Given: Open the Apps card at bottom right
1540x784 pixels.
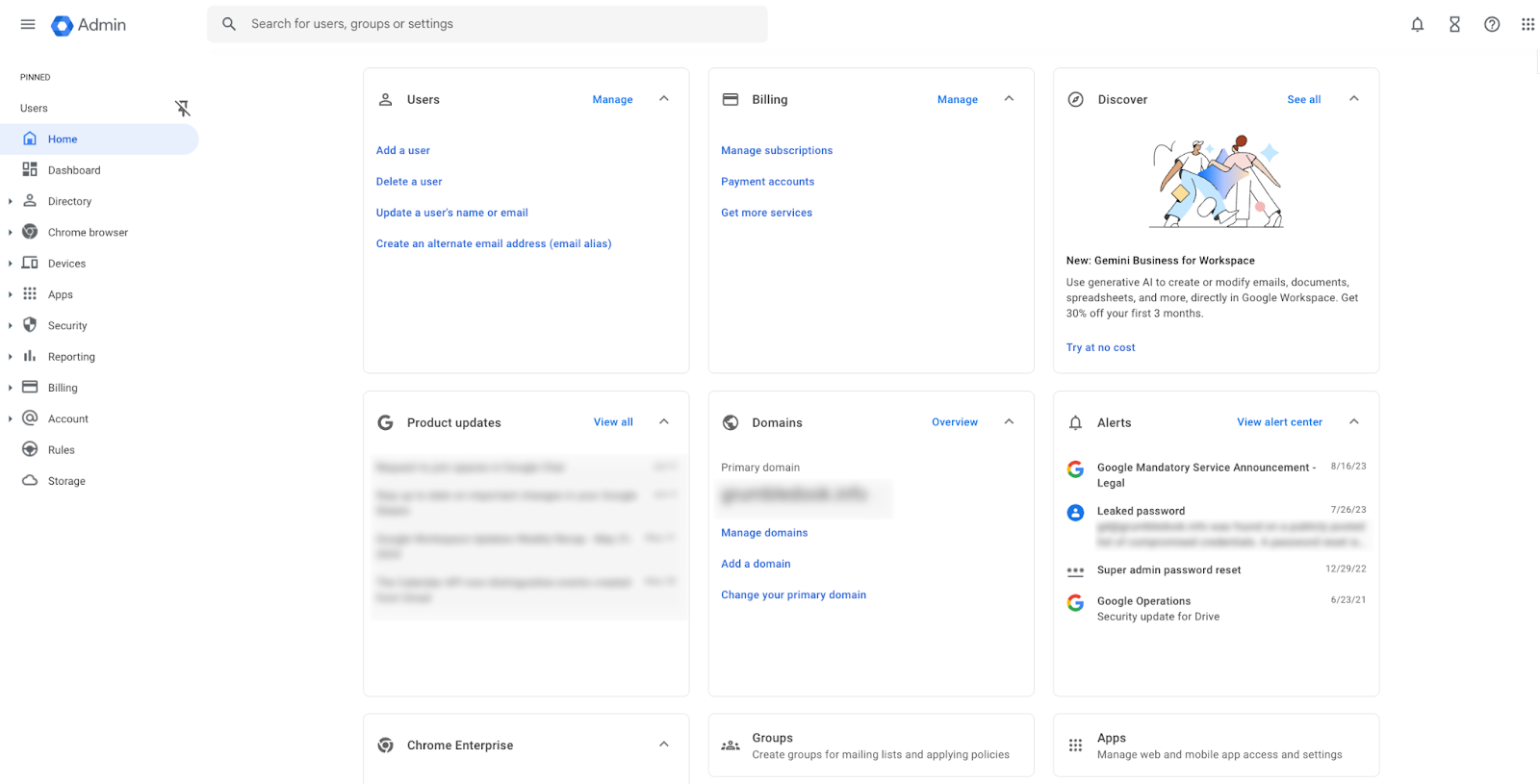Looking at the screenshot, I should coord(1217,746).
